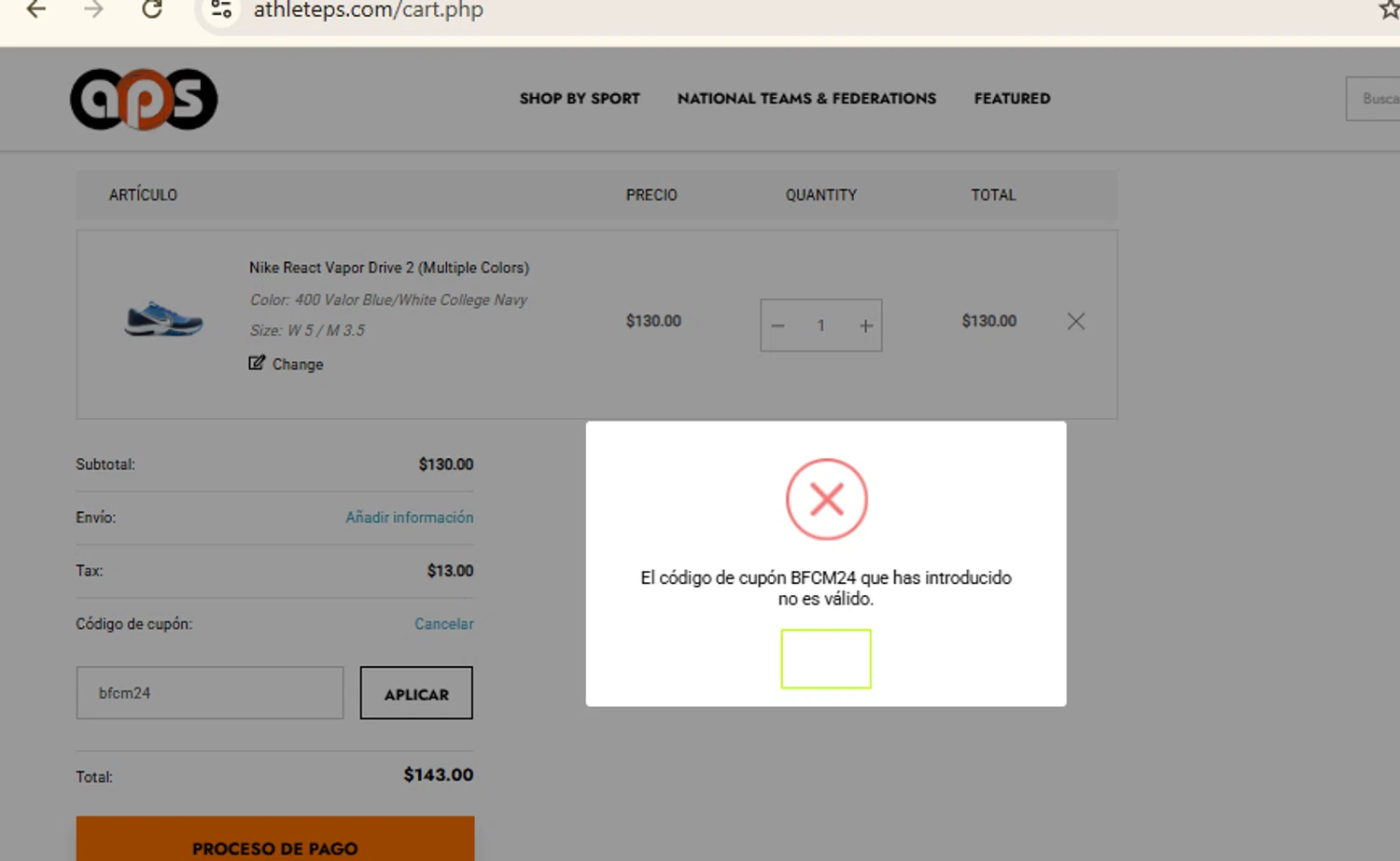Click the ARTÍCULO column header

click(143, 195)
